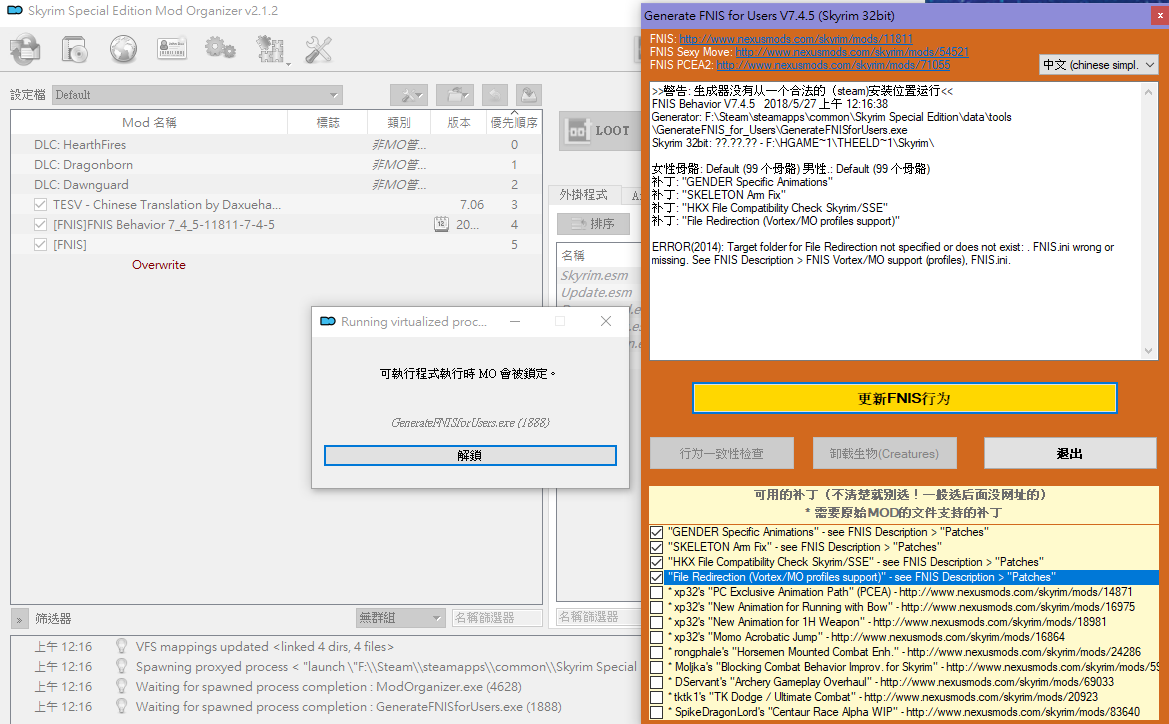The height and width of the screenshot is (724, 1169).
Task: Click the disc instance manager icon
Action: tap(75, 49)
